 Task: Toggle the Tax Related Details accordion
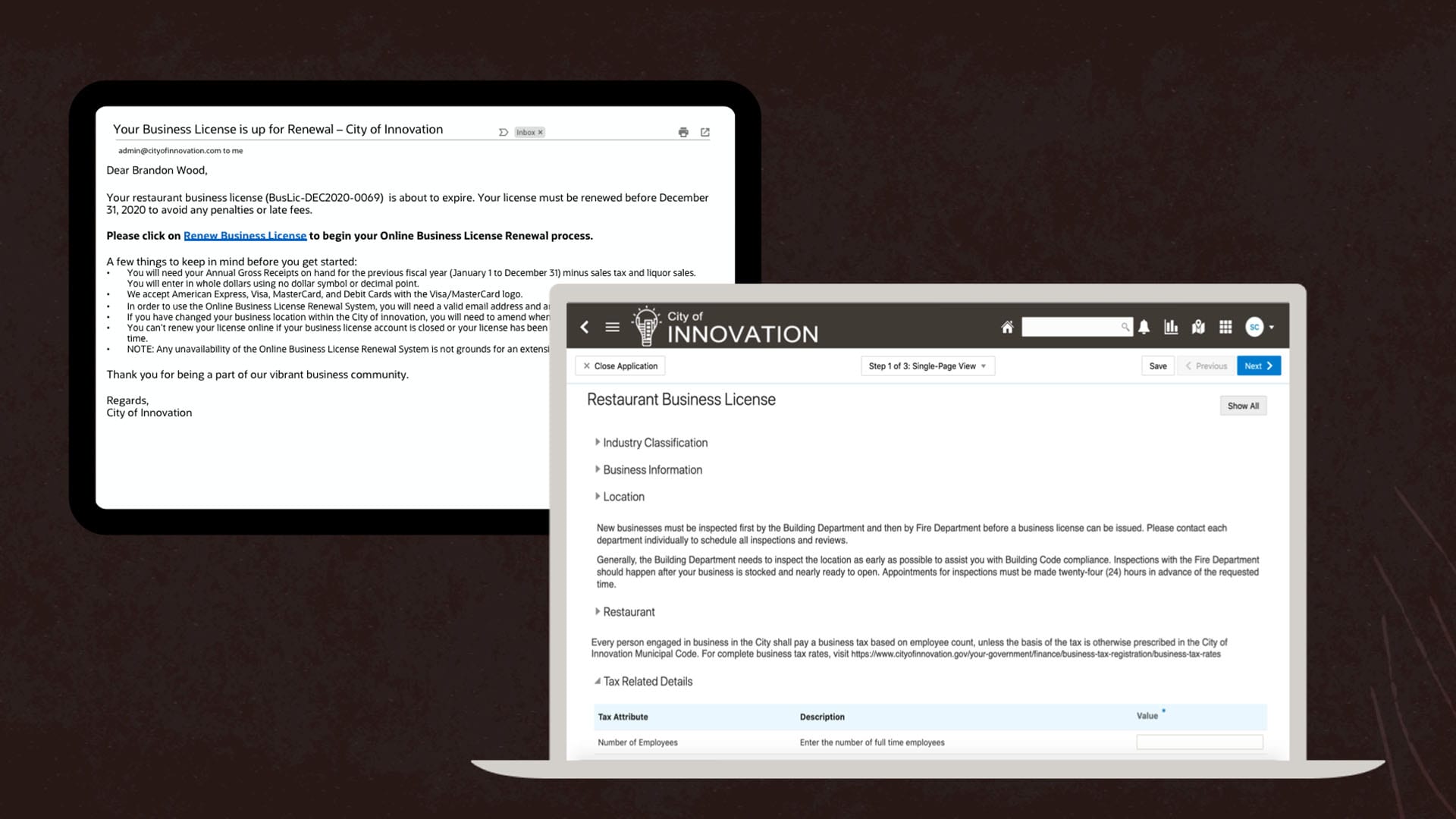click(647, 681)
